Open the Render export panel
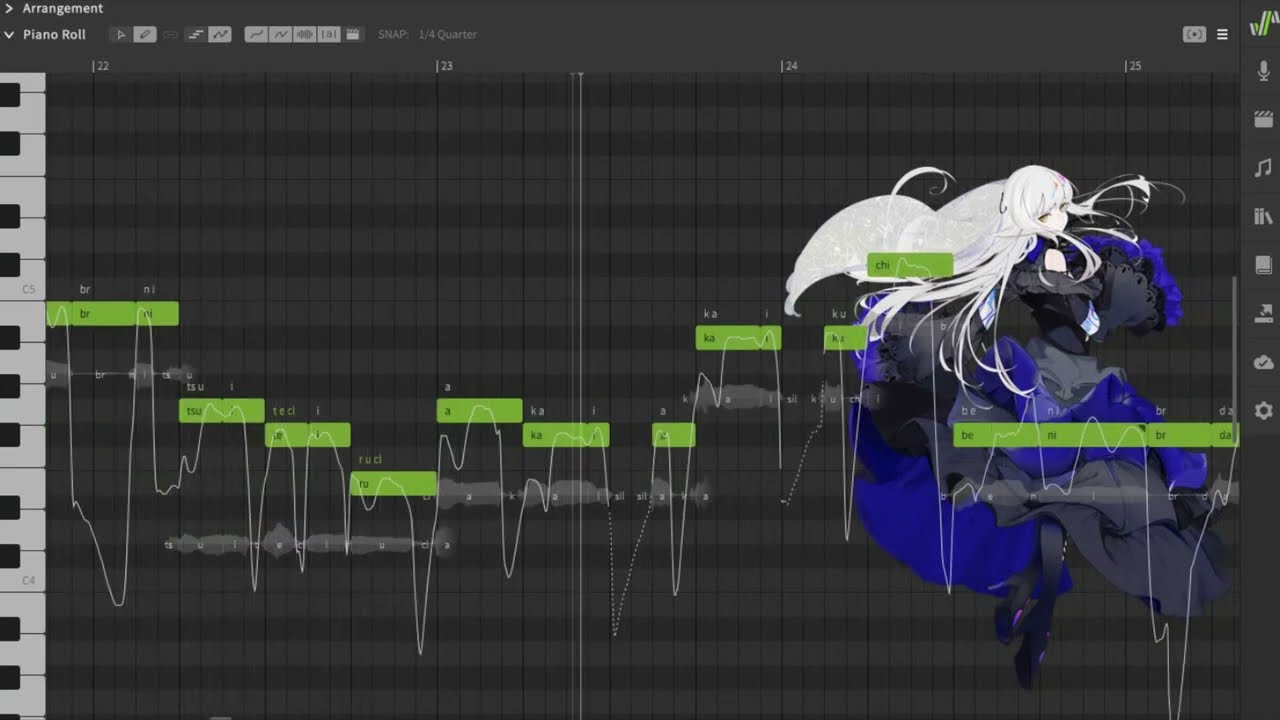 (1263, 313)
